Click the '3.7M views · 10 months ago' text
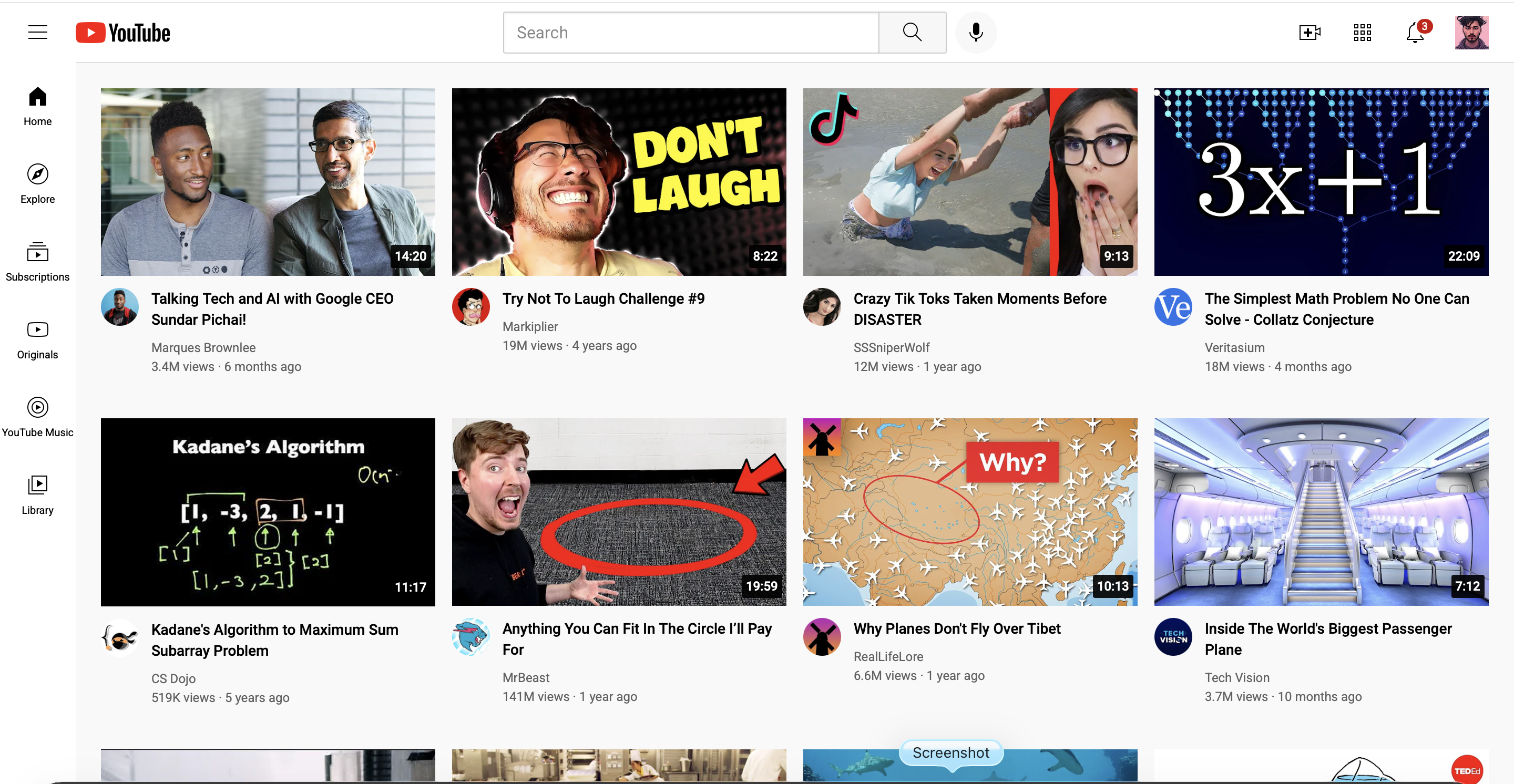The width and height of the screenshot is (1514, 784). [x=1283, y=696]
